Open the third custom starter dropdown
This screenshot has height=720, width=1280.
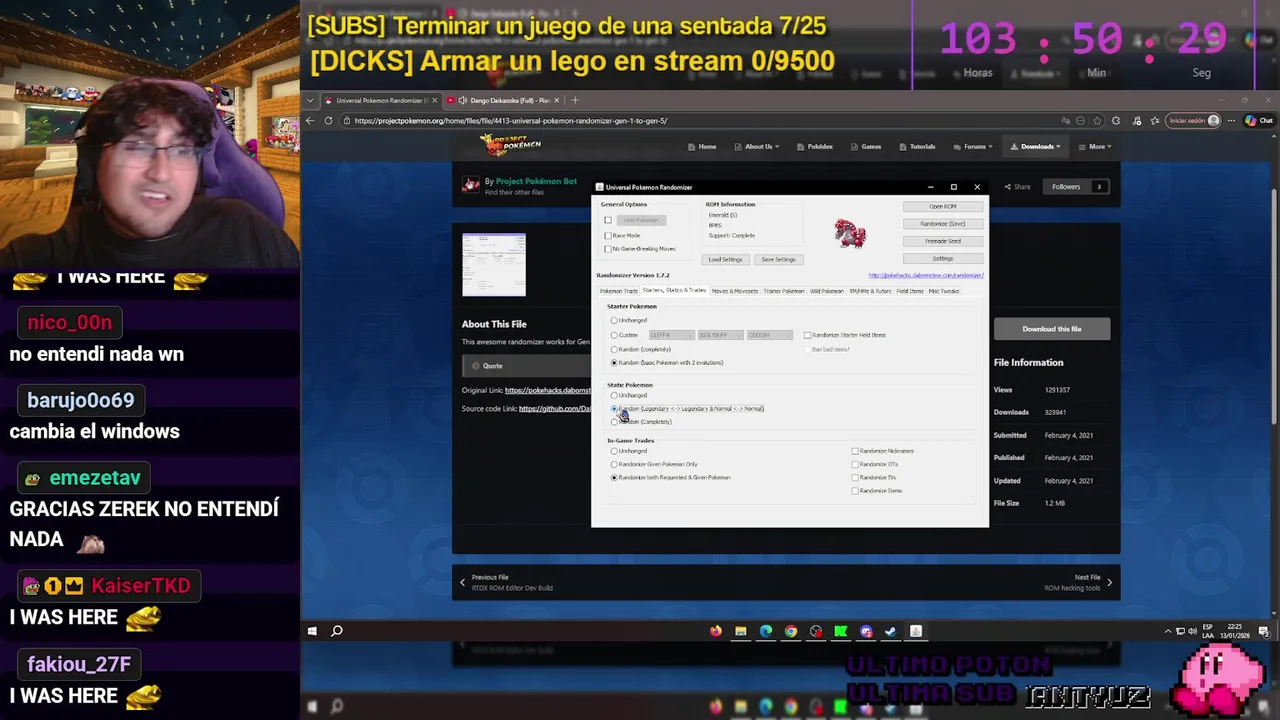769,335
